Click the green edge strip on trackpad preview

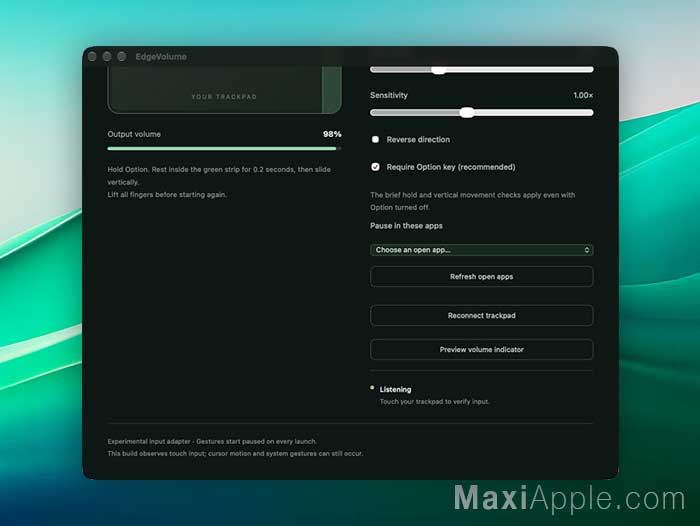[331, 89]
